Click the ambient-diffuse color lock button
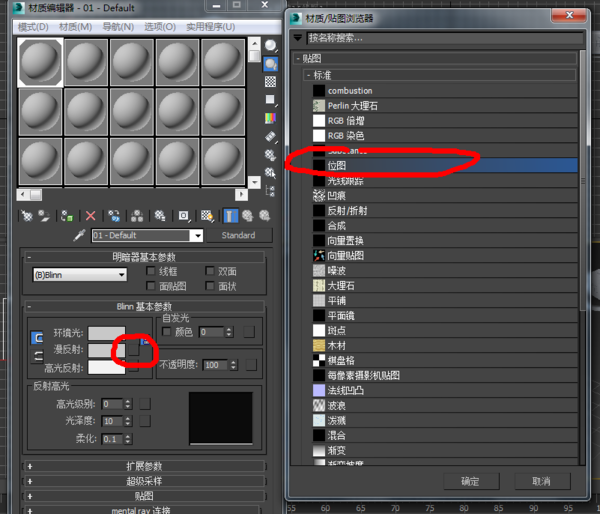The height and width of the screenshot is (514, 600). 37,338
